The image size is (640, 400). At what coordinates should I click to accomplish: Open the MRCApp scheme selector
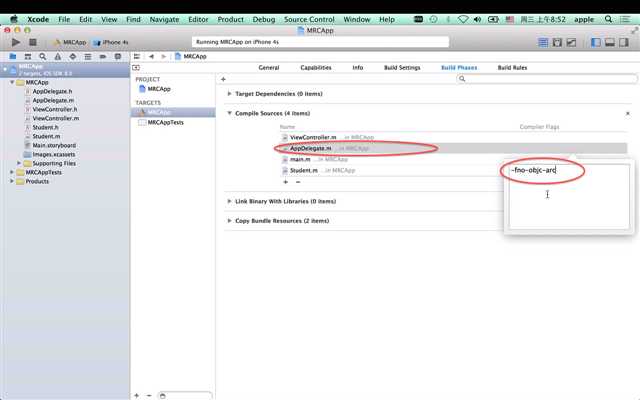(70, 42)
